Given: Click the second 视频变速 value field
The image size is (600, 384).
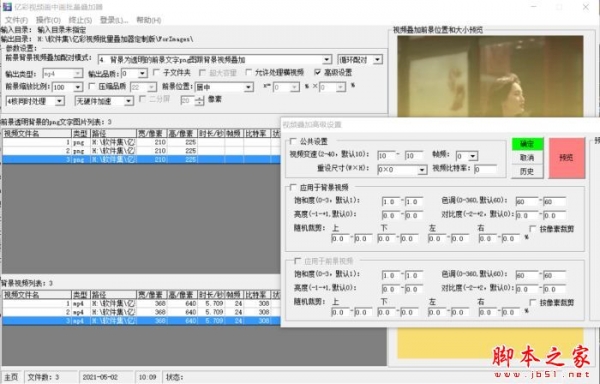Looking at the screenshot, I should point(414,156).
